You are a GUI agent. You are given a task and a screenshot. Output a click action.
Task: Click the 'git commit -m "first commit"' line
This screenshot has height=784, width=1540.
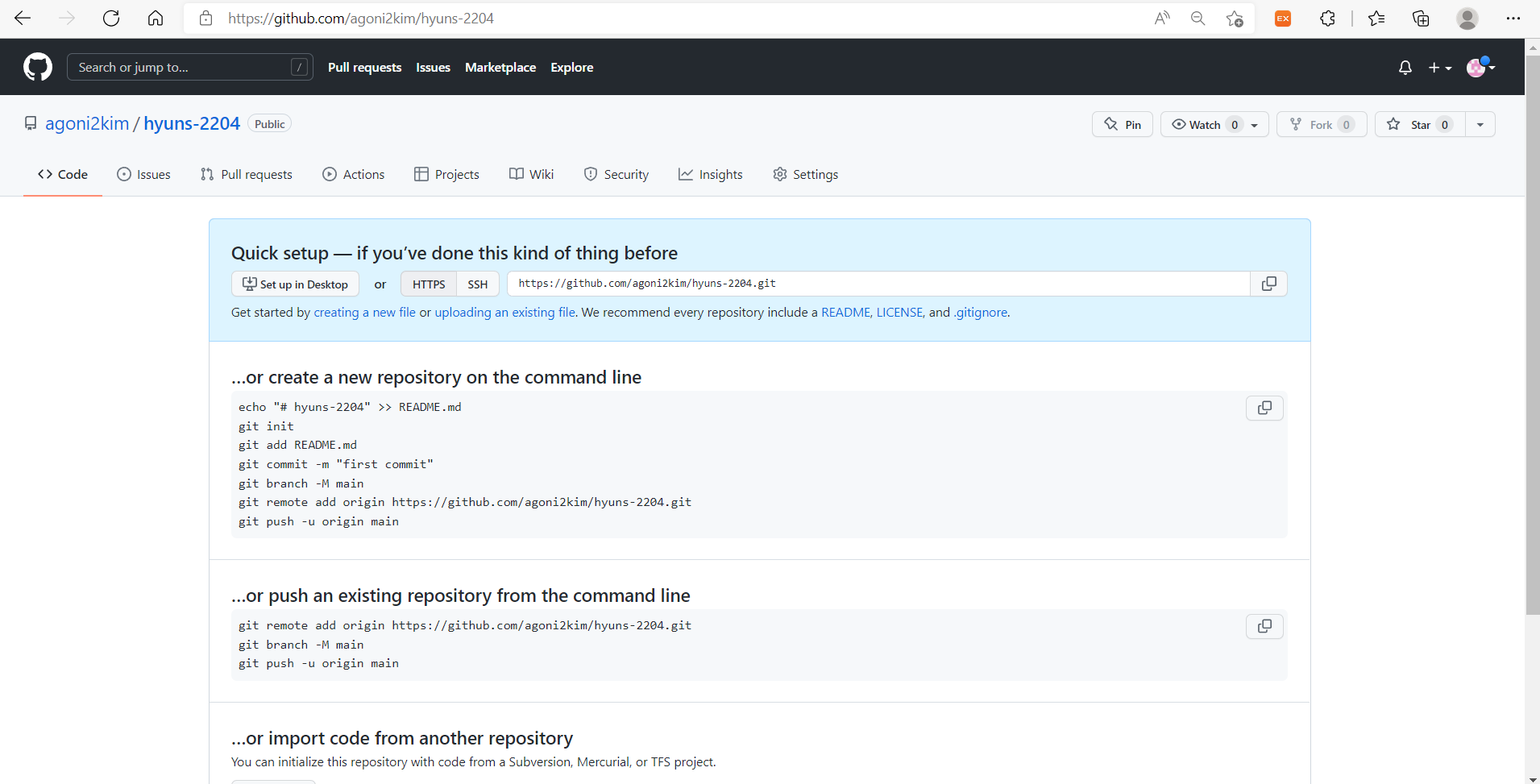[x=336, y=464]
